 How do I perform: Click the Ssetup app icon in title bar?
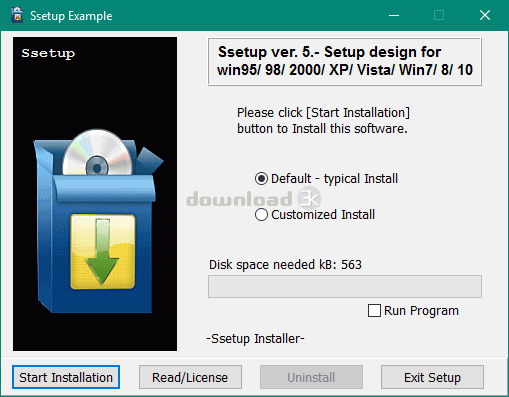pyautogui.click(x=17, y=15)
